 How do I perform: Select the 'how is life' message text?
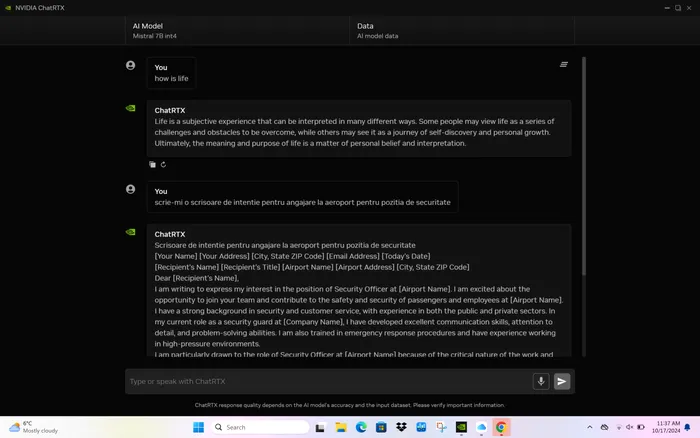(x=171, y=78)
